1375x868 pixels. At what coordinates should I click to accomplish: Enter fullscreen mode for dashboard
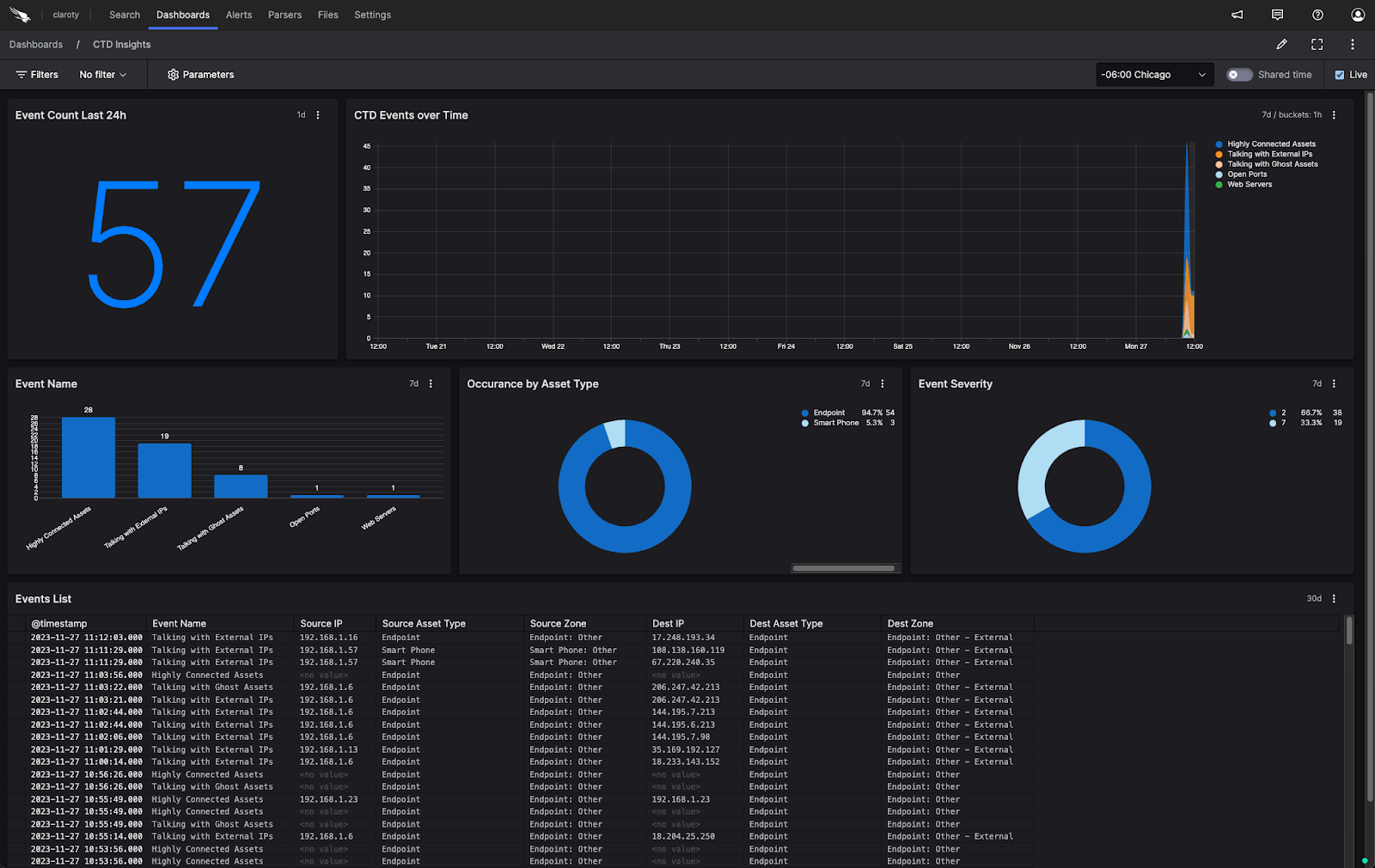tap(1317, 45)
